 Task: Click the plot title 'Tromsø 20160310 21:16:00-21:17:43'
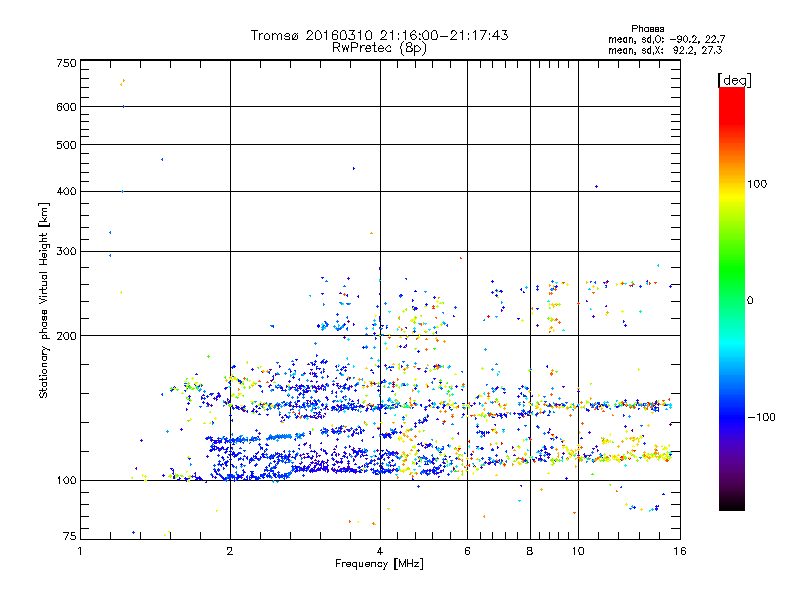pyautogui.click(x=380, y=35)
